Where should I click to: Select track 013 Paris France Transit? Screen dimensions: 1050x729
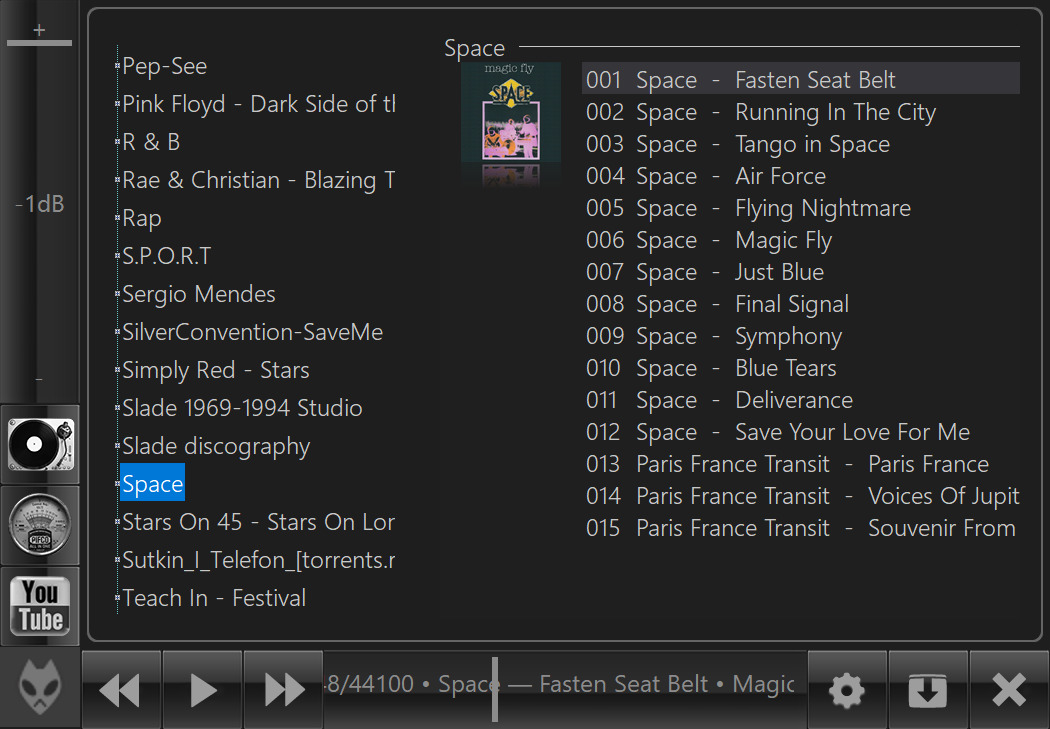pos(786,464)
